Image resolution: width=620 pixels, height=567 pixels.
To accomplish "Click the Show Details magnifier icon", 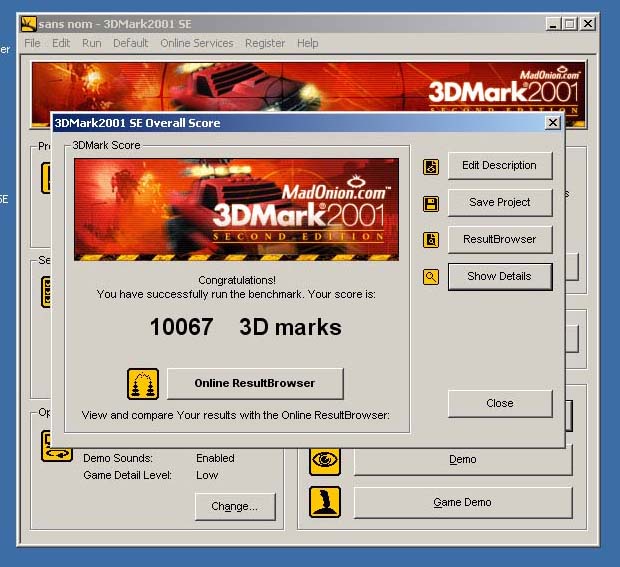I will click(431, 277).
